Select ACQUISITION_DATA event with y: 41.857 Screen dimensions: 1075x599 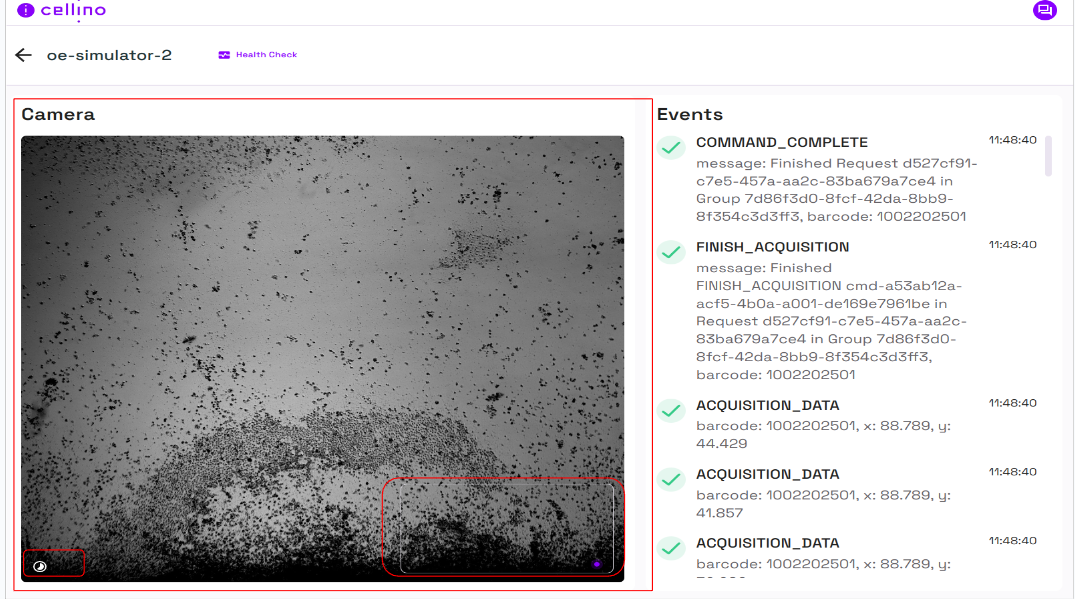(x=767, y=474)
